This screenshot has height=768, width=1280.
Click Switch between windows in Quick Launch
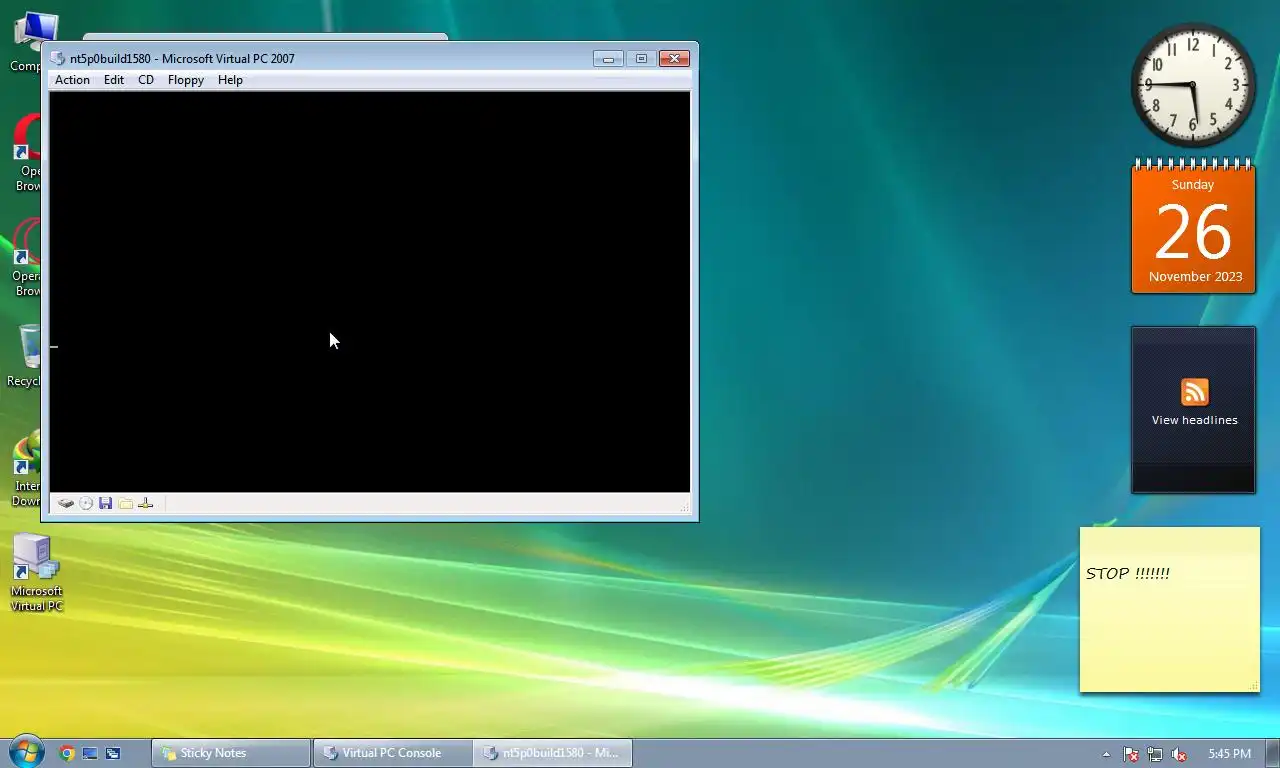(113, 753)
